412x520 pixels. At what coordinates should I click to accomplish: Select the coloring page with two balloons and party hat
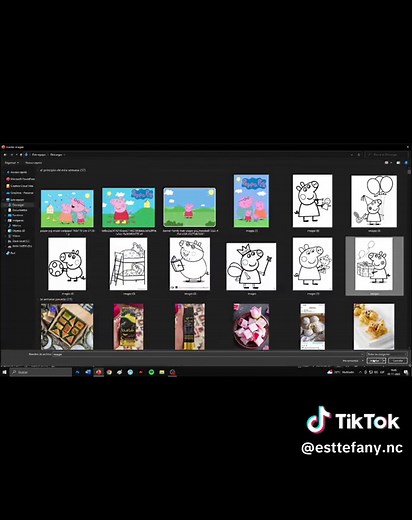[x=374, y=201]
